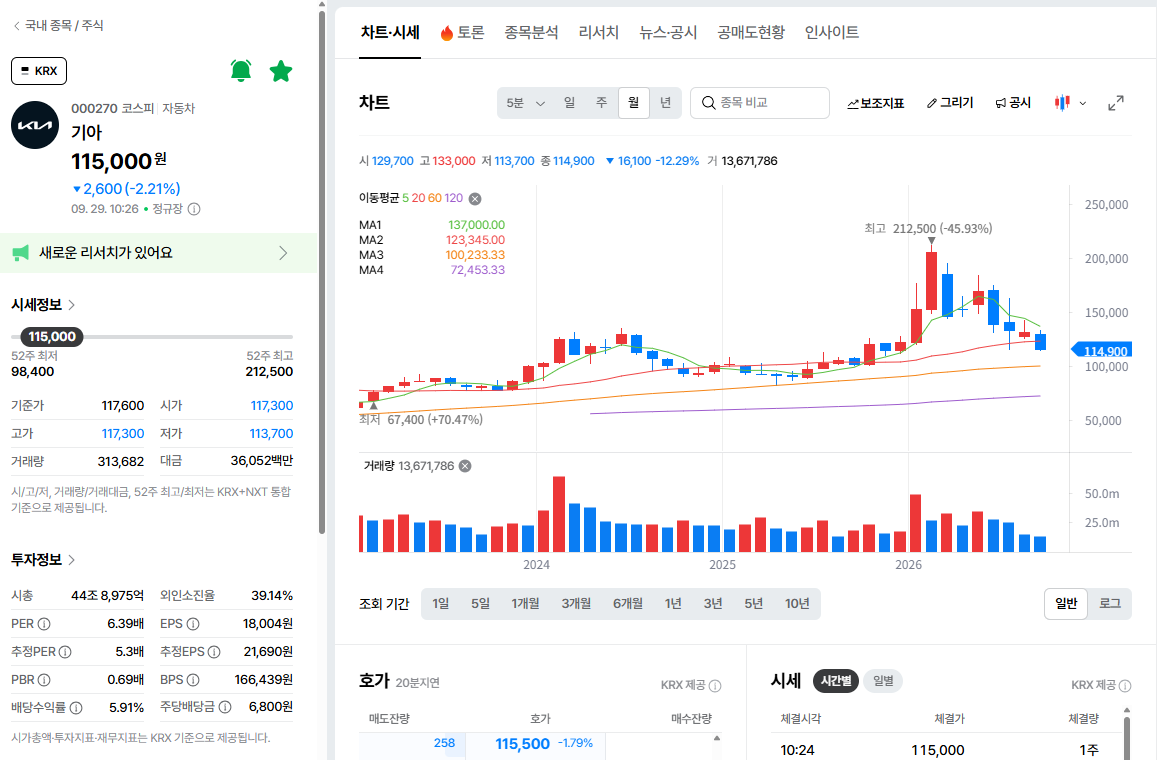The width and height of the screenshot is (1157, 760).
Task: Select the 일반 linear scale option
Action: (1066, 604)
